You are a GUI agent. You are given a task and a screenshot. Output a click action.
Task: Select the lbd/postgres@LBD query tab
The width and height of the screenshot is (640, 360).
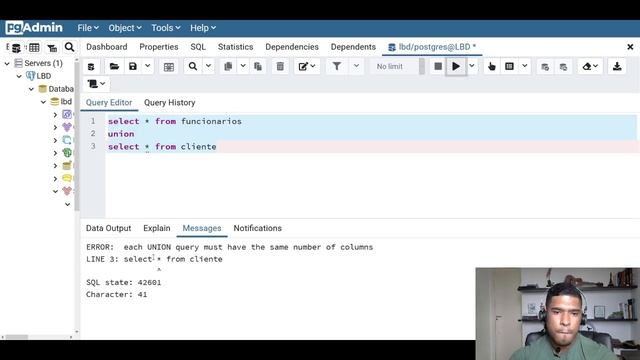point(432,47)
